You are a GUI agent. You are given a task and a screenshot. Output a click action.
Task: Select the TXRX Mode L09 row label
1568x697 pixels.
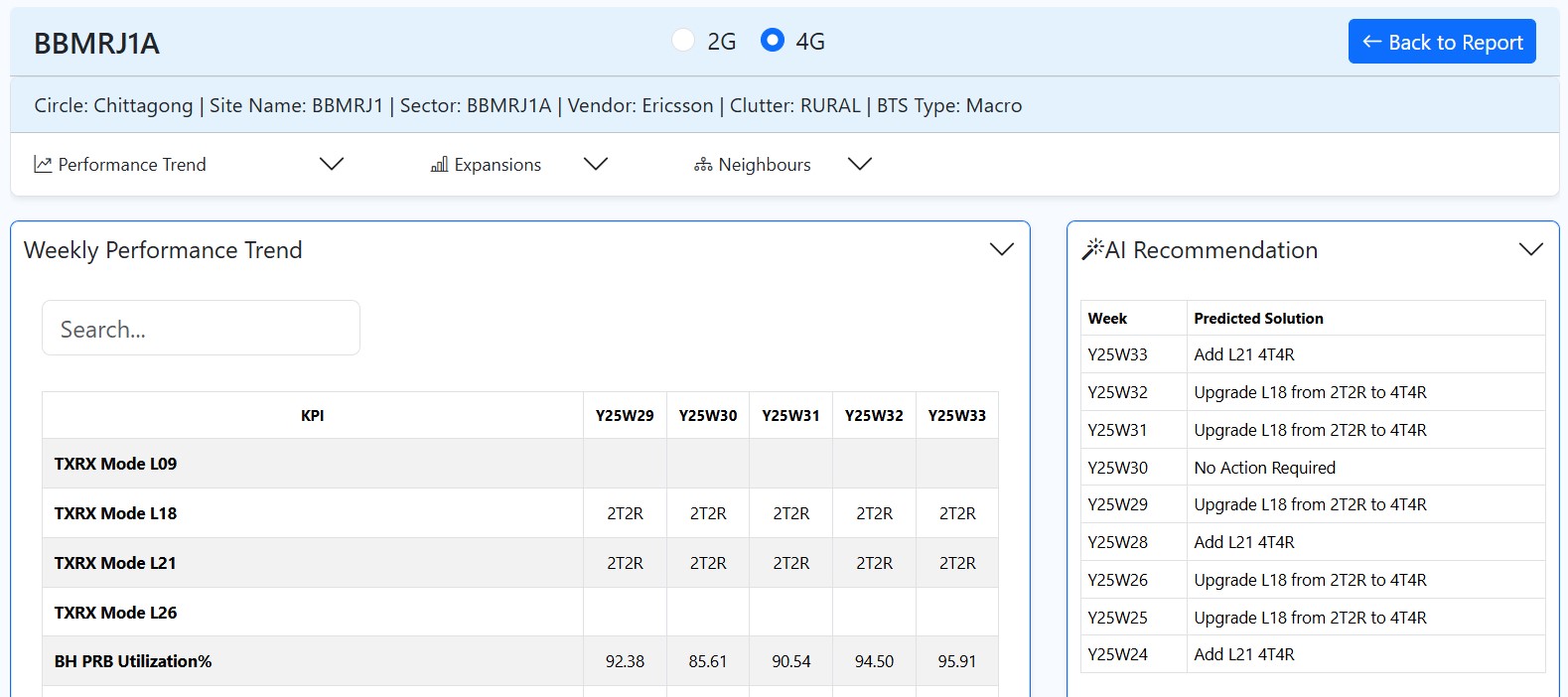click(x=115, y=464)
